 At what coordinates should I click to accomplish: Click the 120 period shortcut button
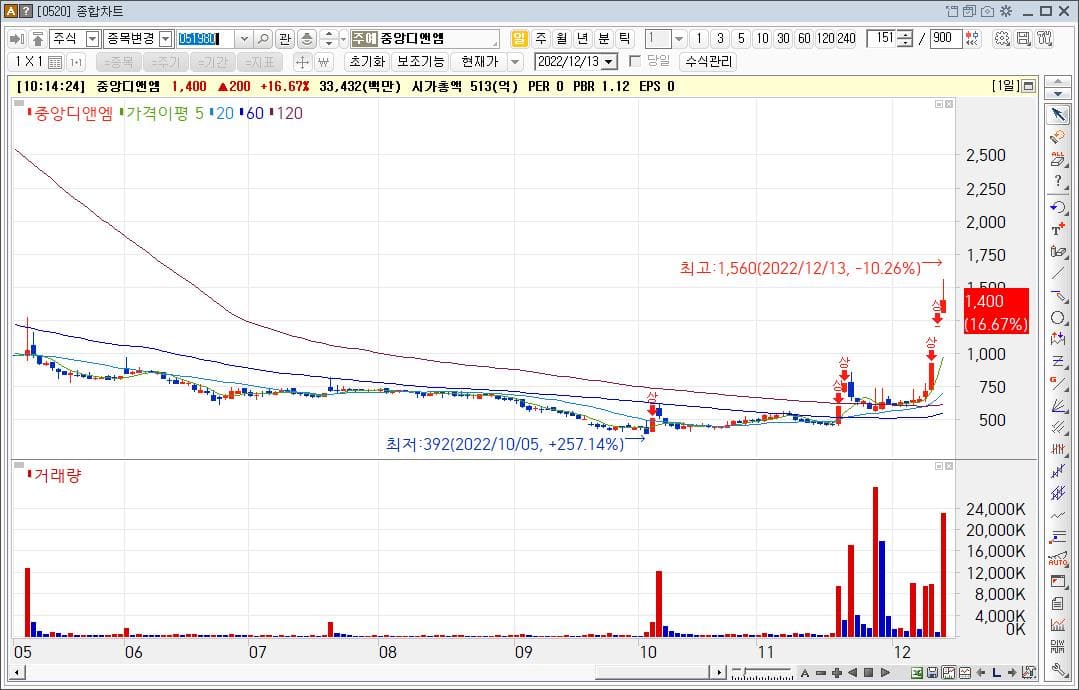click(825, 39)
